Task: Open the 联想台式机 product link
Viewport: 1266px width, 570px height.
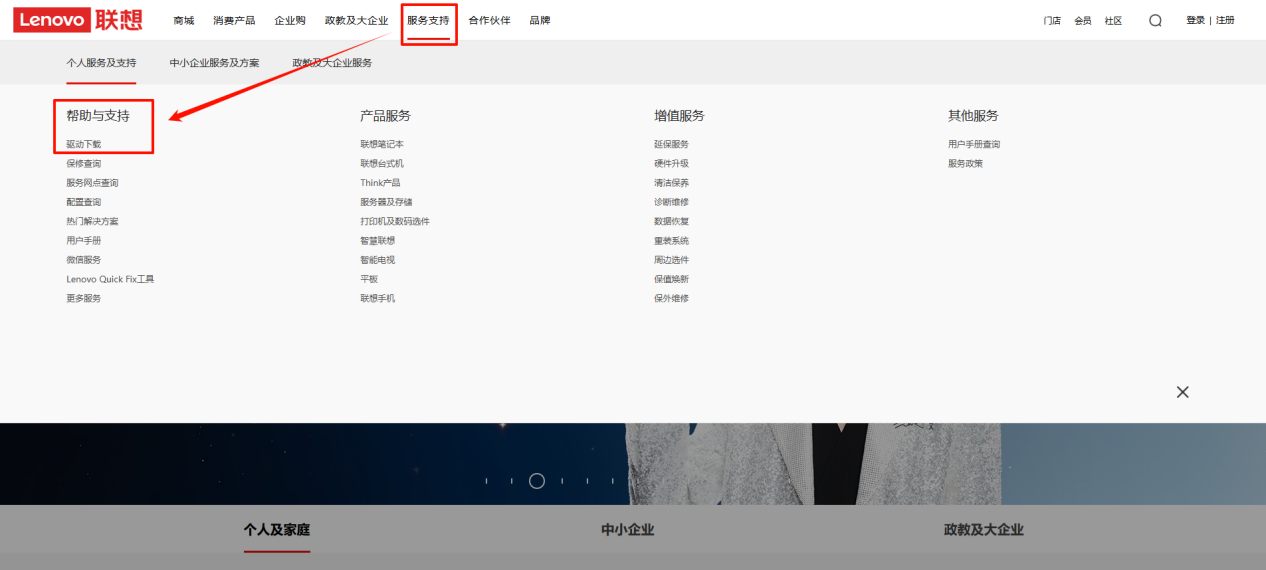Action: (382, 163)
